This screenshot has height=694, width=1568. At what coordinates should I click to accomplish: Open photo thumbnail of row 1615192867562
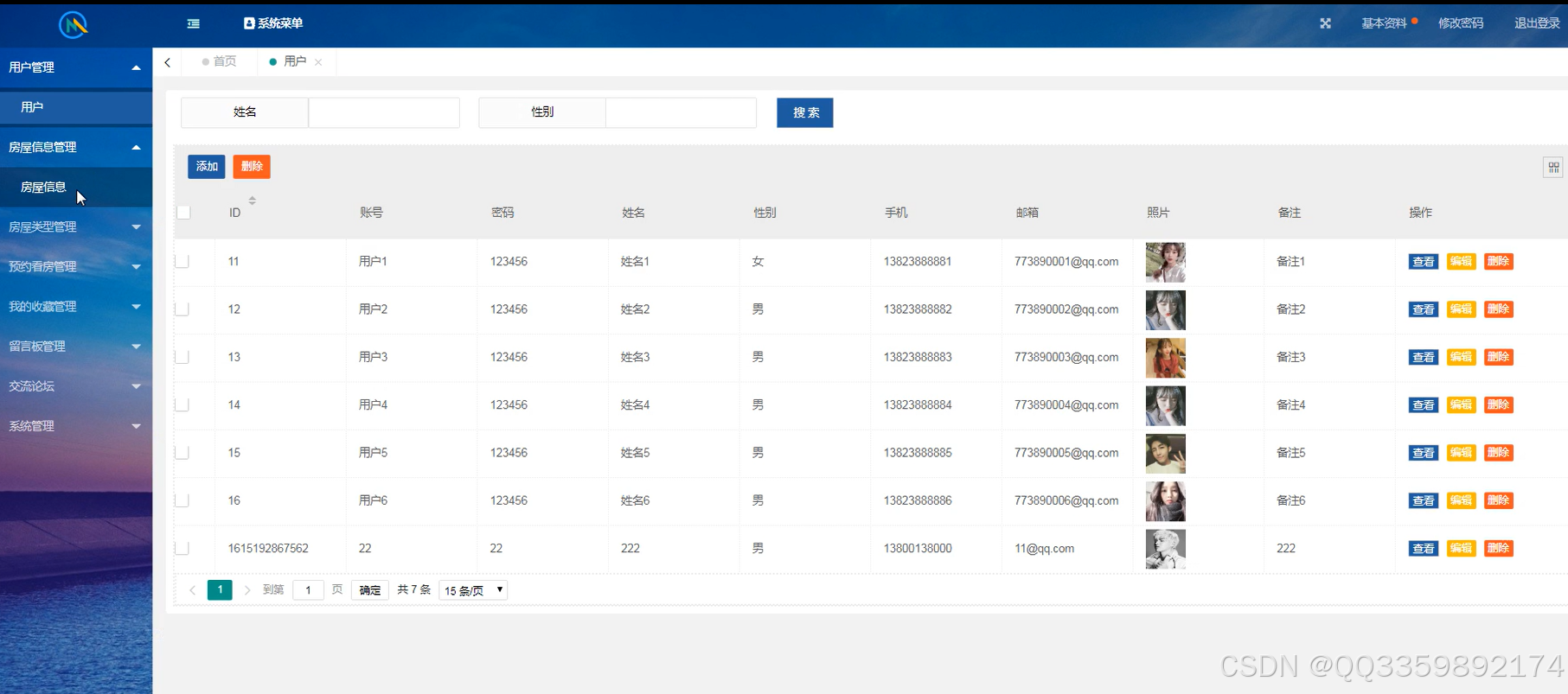[x=1165, y=549]
